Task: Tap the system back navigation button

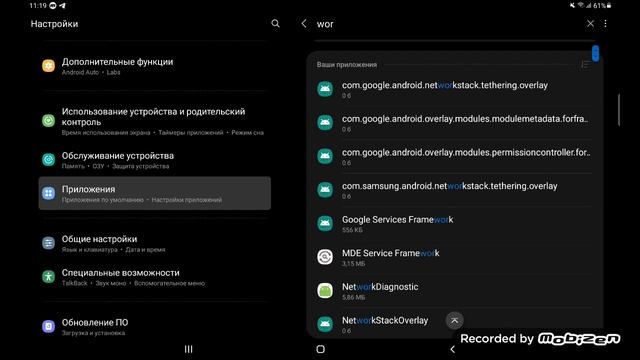Action: 452,349
